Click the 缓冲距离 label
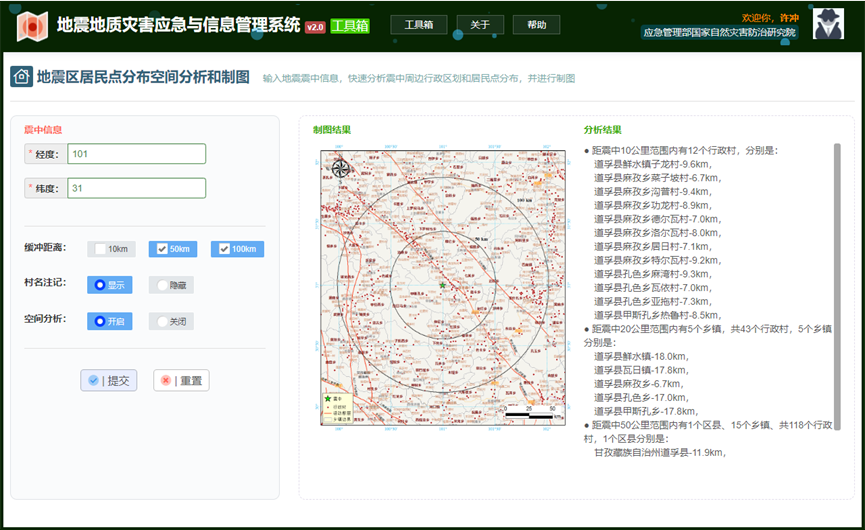The image size is (865, 530). tap(45, 248)
